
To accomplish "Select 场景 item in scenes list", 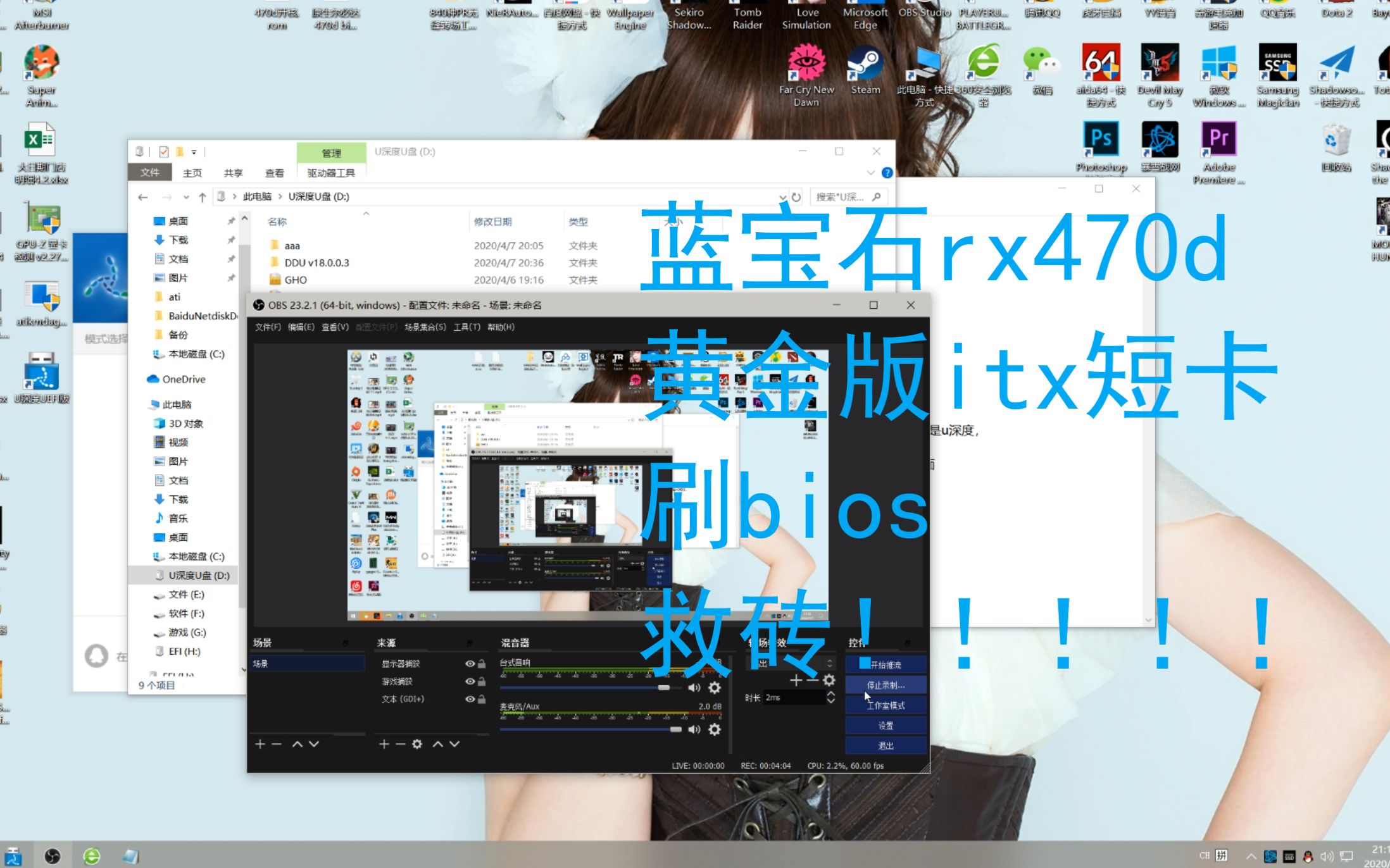I will tap(307, 664).
